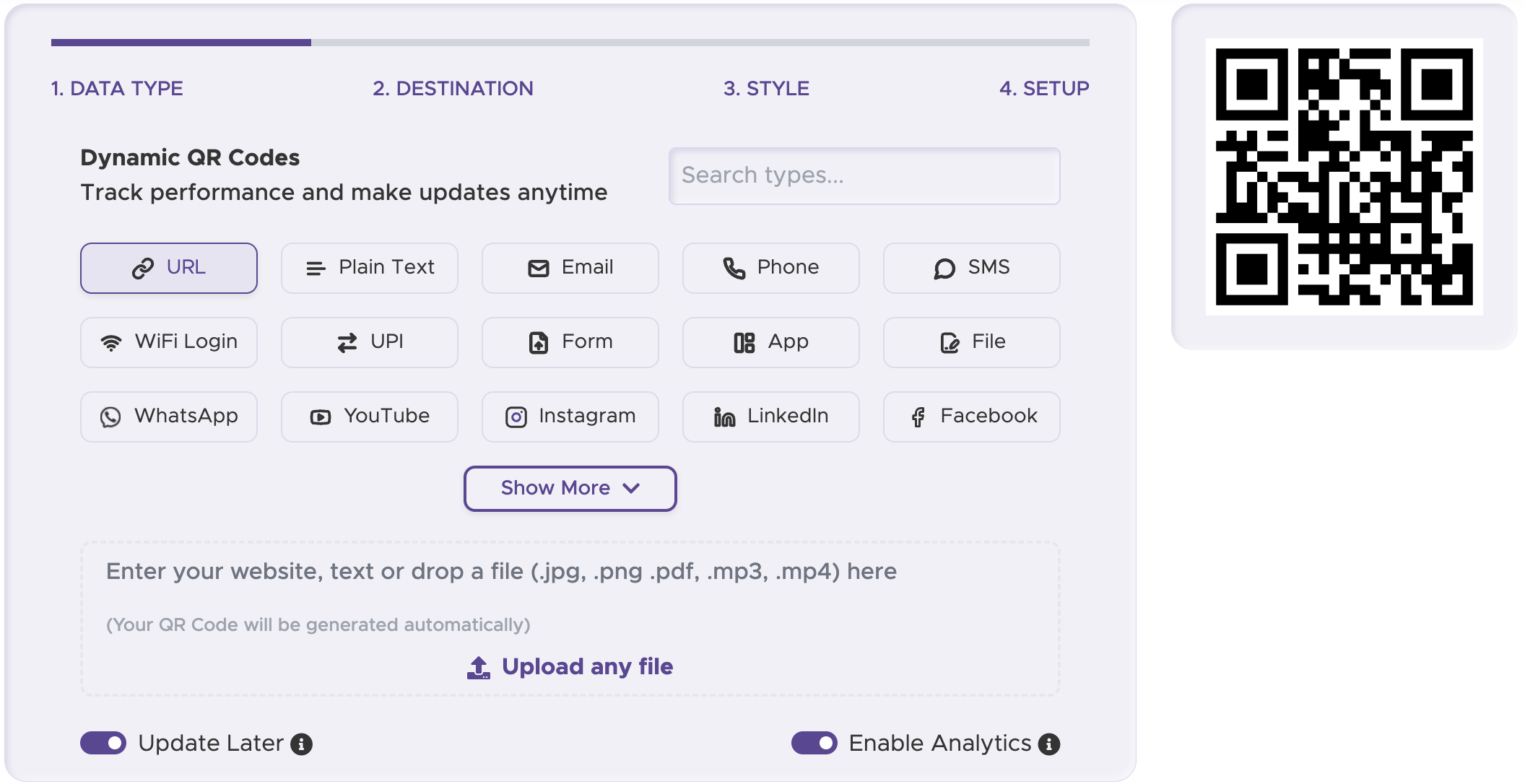The width and height of the screenshot is (1525, 784).
Task: Select the Facebook logo icon
Action: 918,417
